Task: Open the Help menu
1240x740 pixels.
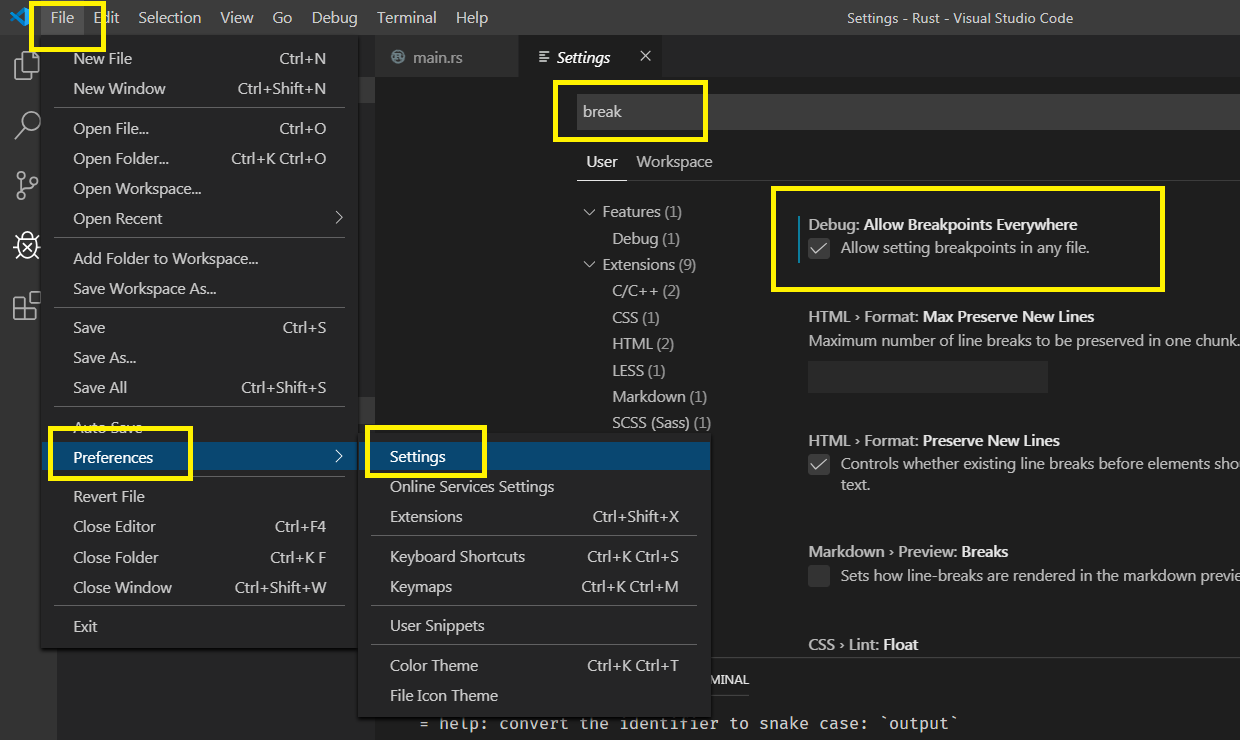Action: click(x=472, y=17)
